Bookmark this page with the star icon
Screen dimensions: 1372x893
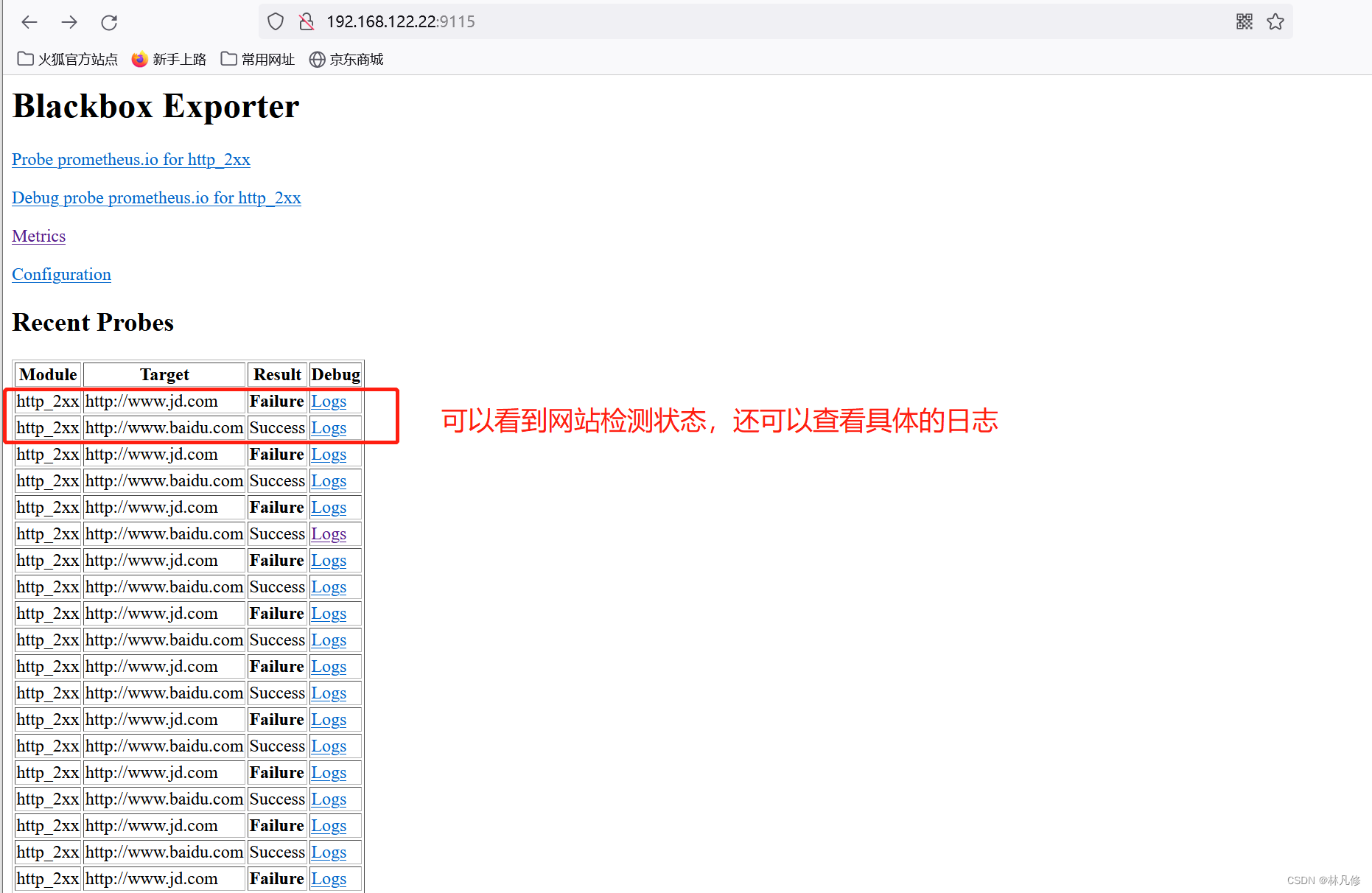tap(1275, 21)
